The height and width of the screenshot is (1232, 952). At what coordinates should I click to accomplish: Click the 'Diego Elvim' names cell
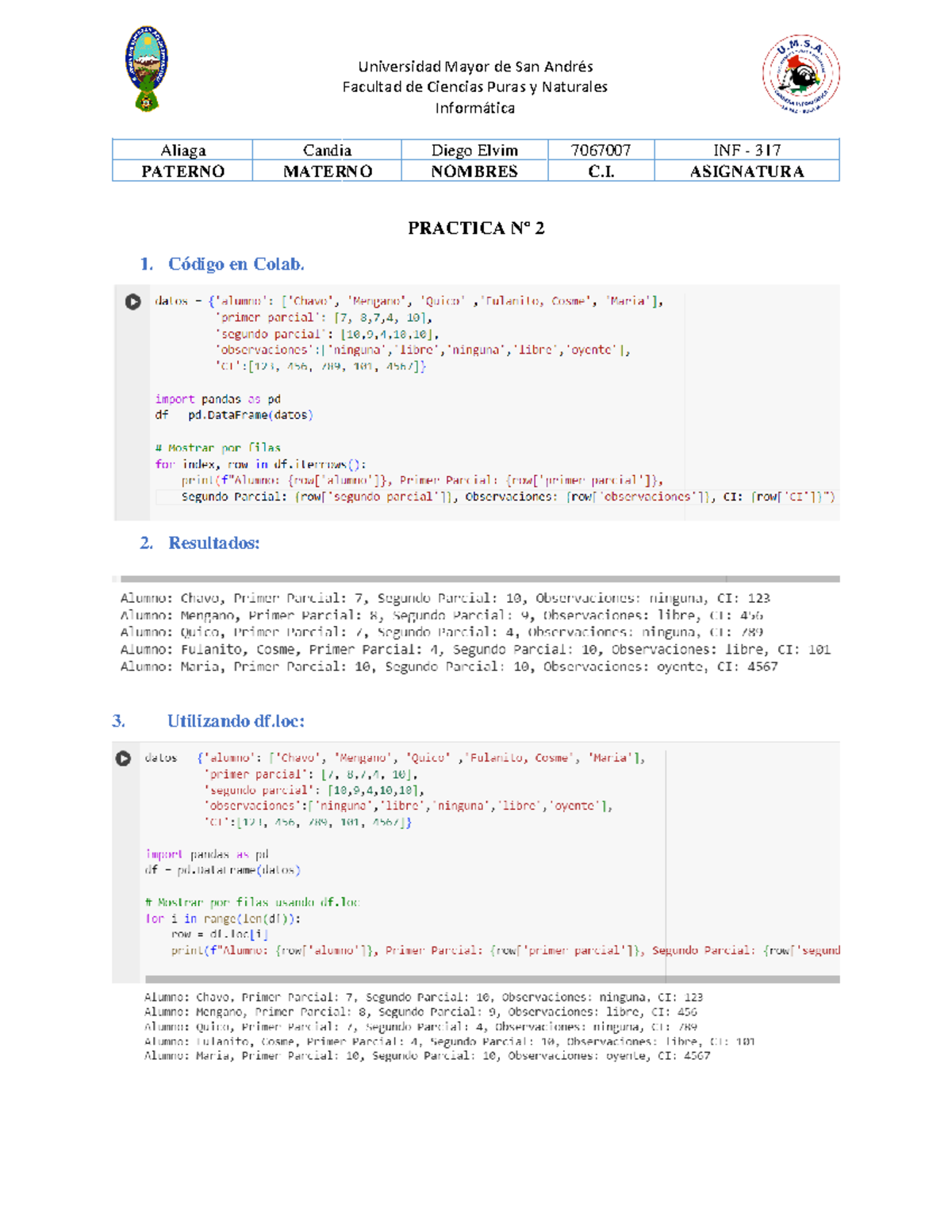(474, 150)
